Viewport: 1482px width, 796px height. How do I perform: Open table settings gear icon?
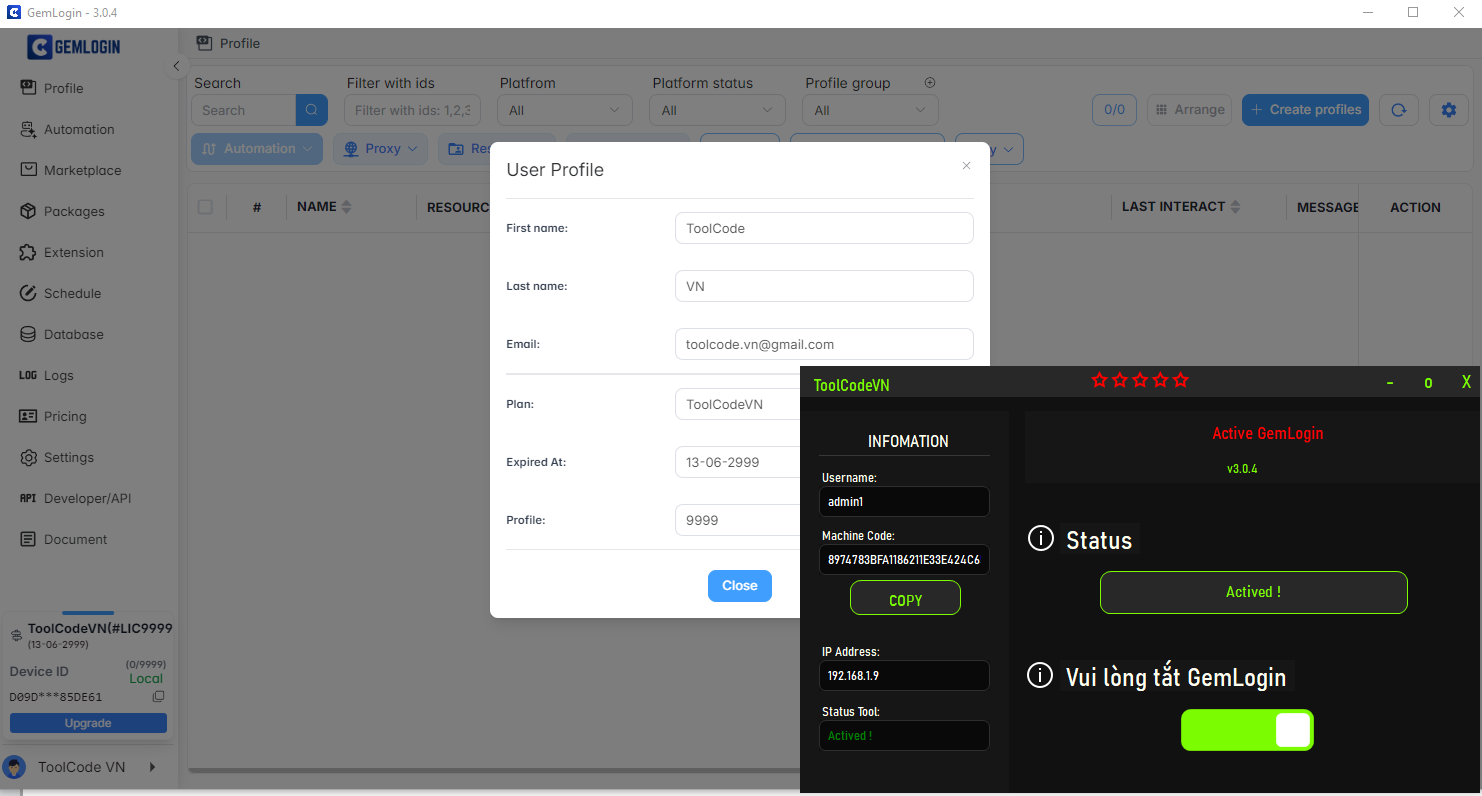pyautogui.click(x=1449, y=110)
